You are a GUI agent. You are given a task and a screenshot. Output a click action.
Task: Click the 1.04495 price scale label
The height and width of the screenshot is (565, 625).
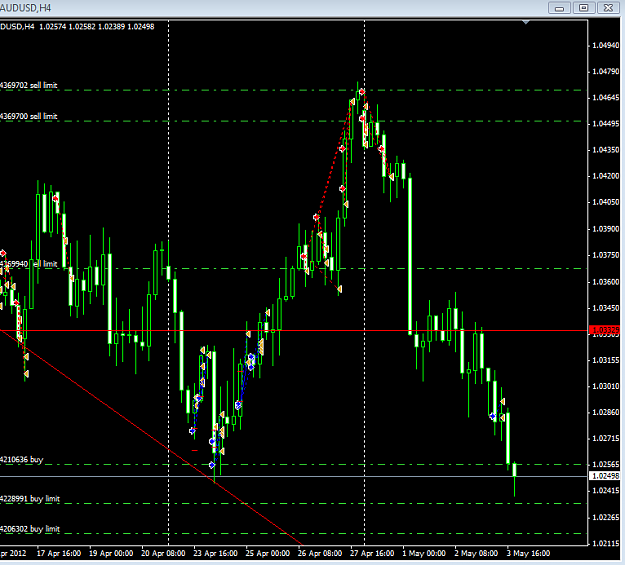[x=606, y=124]
